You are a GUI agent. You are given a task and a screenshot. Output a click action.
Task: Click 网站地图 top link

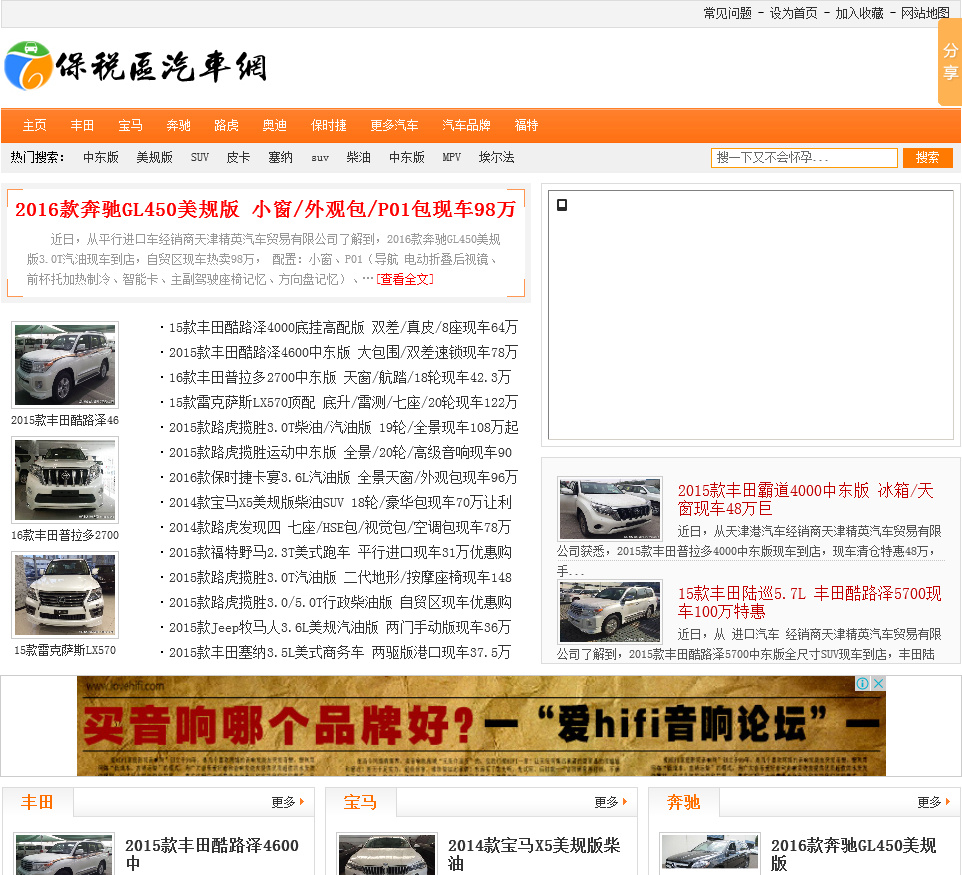(x=925, y=13)
